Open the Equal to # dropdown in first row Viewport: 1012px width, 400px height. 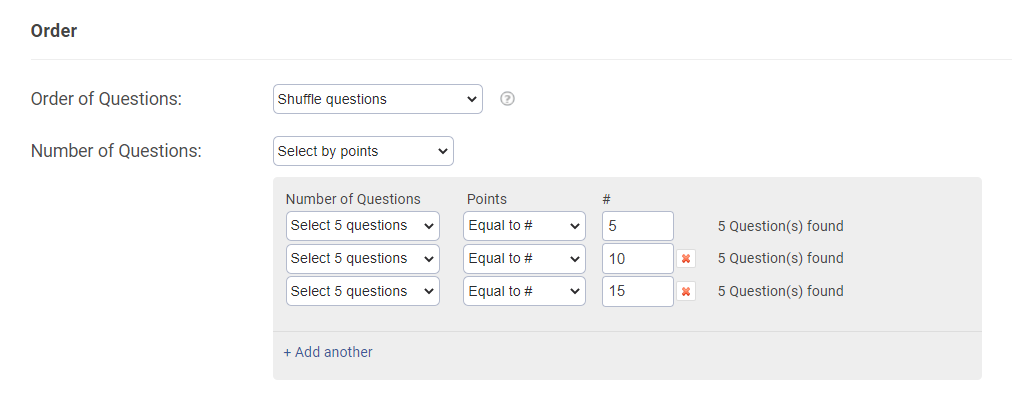click(x=524, y=226)
